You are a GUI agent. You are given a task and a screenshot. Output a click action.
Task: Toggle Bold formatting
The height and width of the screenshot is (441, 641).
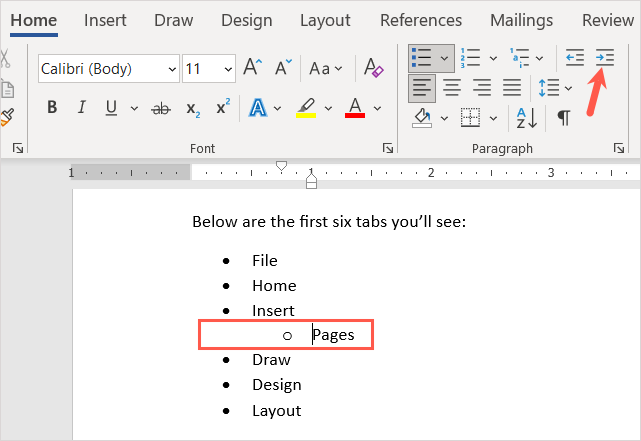(52, 108)
